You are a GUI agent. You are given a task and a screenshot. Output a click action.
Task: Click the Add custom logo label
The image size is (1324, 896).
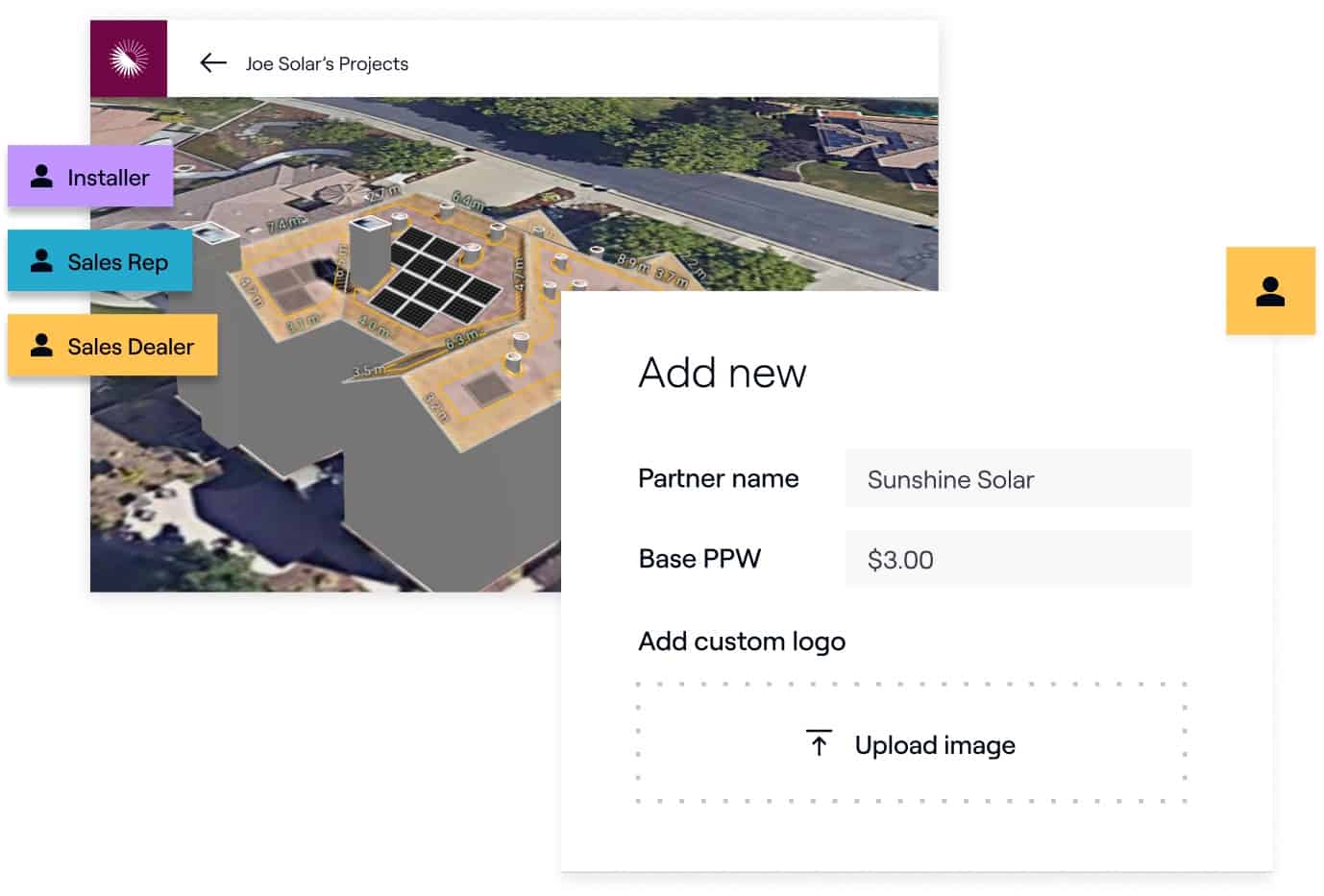click(741, 641)
